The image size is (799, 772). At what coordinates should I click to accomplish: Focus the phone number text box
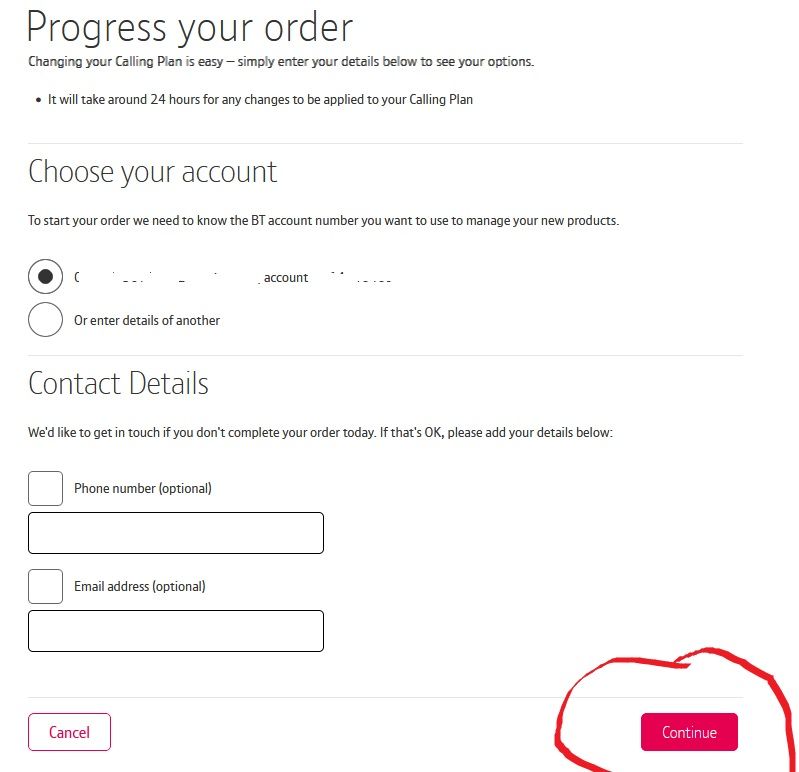176,533
